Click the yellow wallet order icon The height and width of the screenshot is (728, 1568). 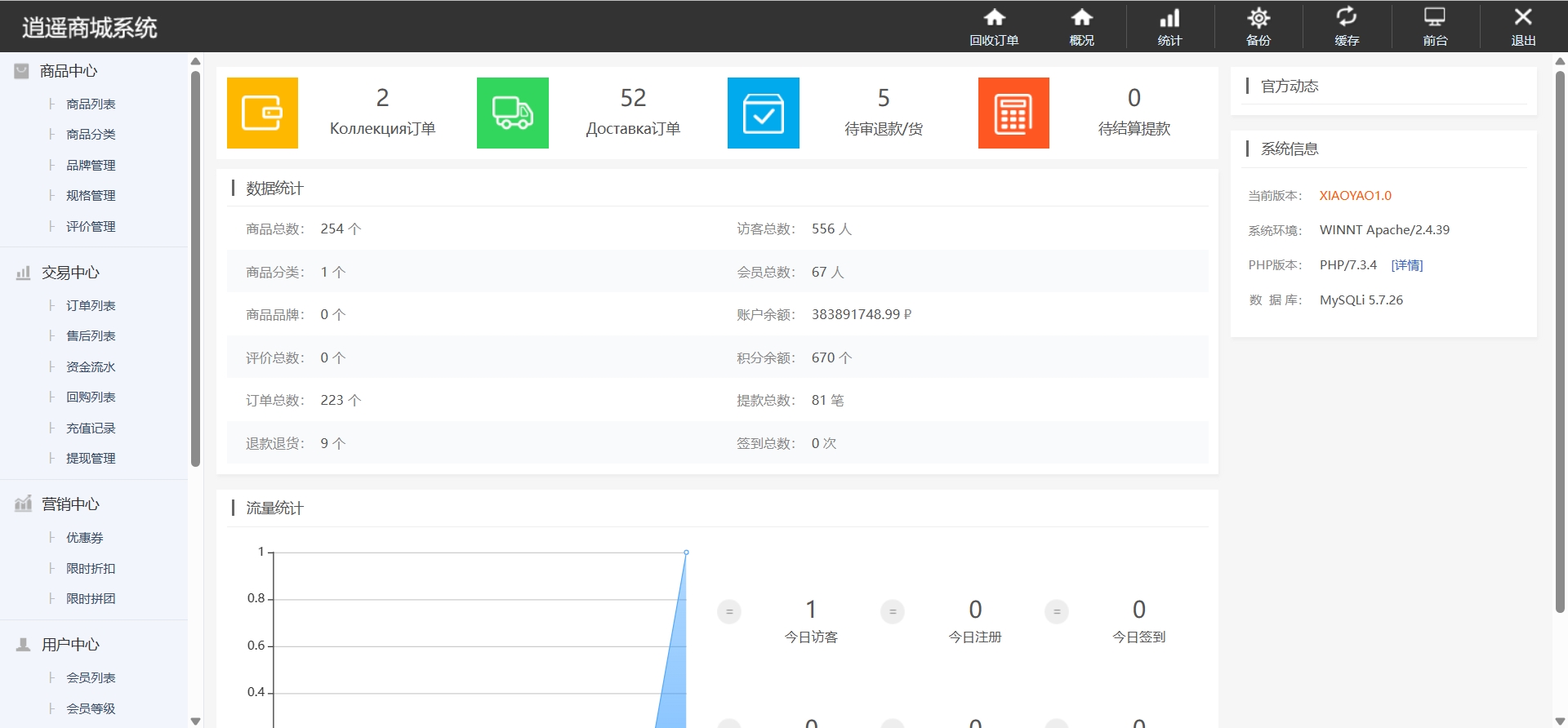[x=262, y=113]
